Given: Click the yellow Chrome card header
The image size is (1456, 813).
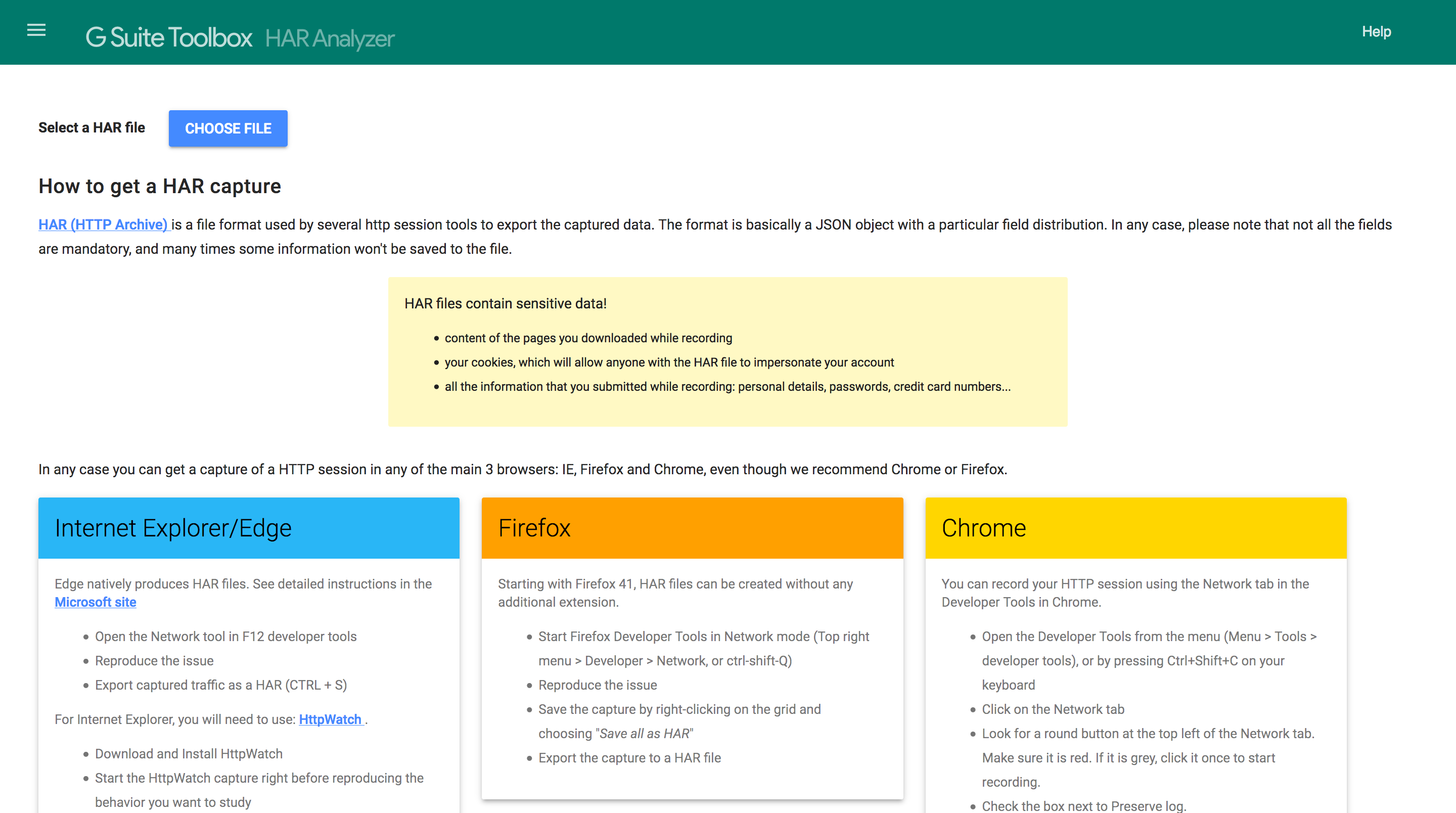Looking at the screenshot, I should coord(1135,527).
